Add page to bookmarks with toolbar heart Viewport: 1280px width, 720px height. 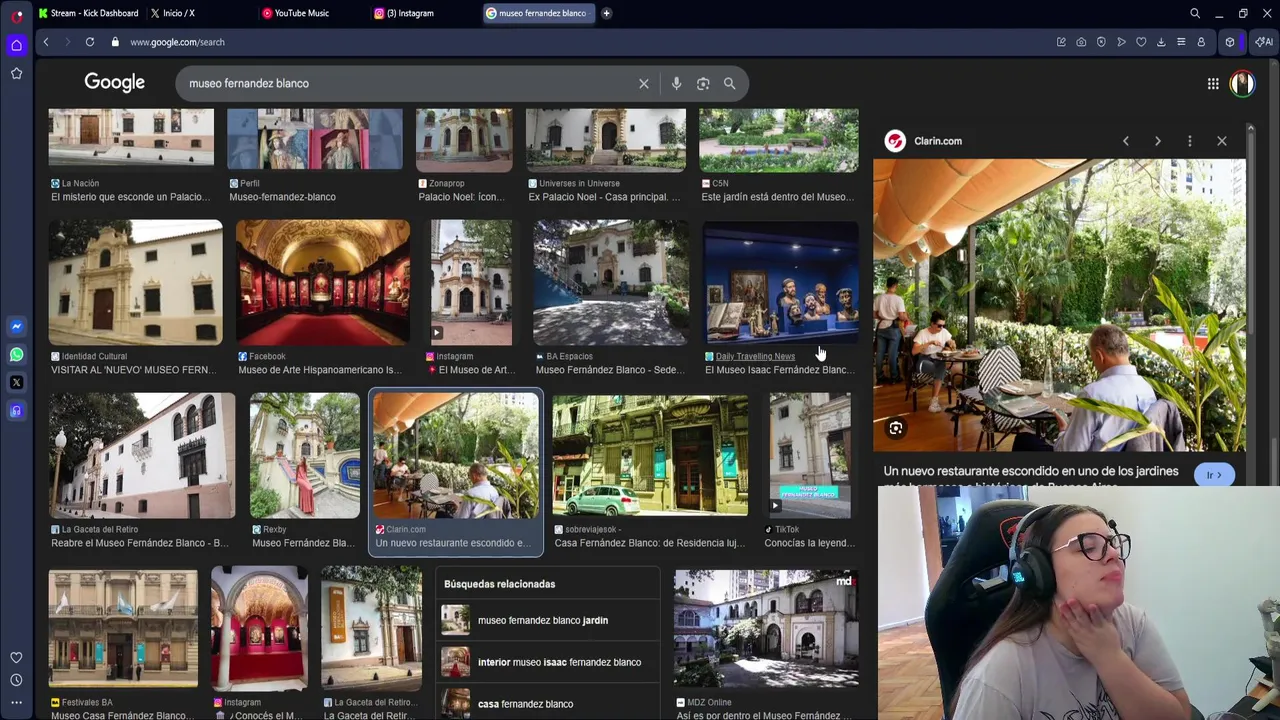1141,42
